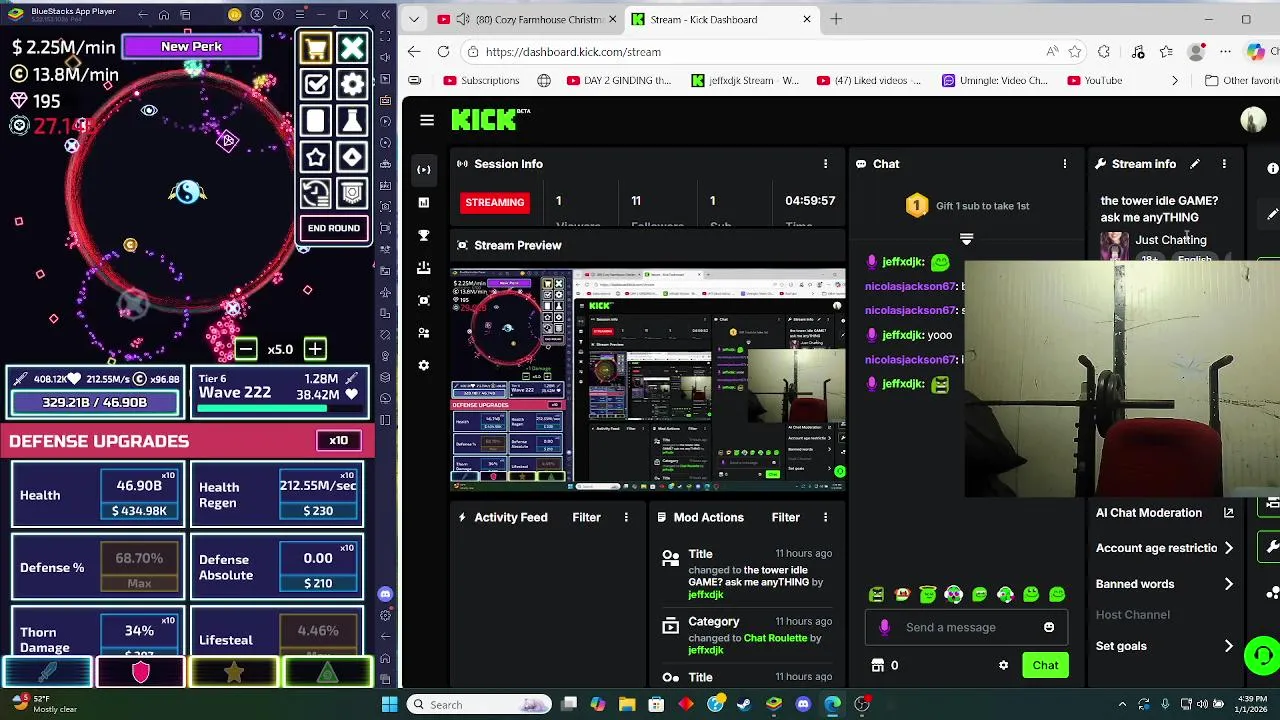Open Session Info three-dot options
The image size is (1280, 720).
[x=825, y=164]
